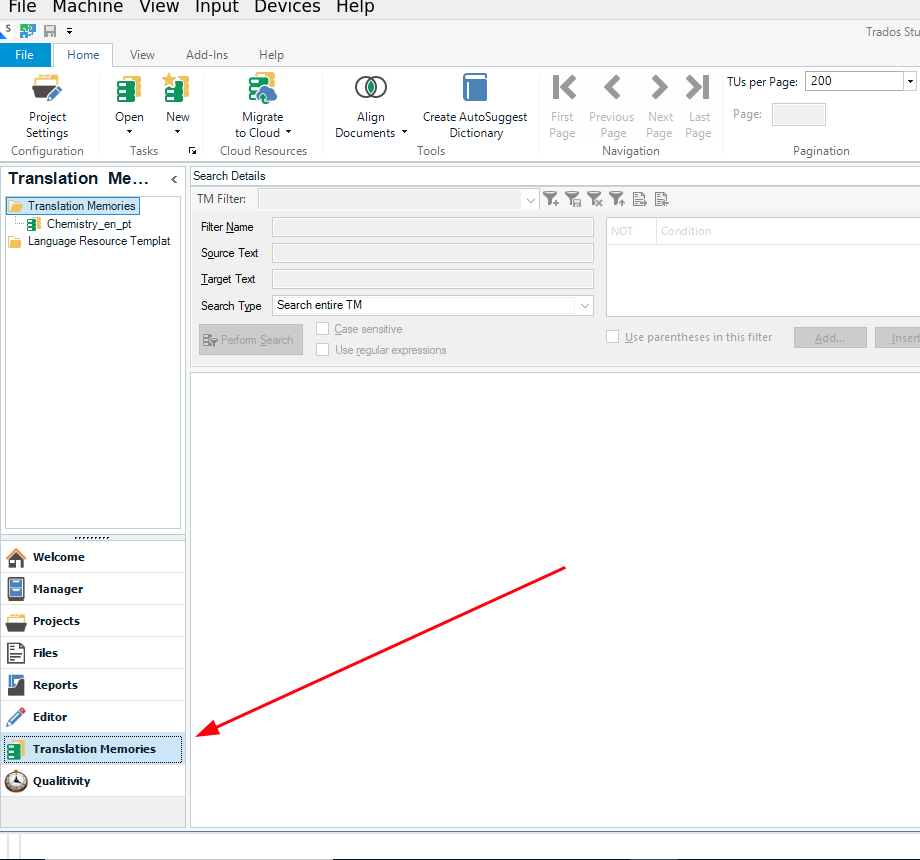
Task: Go to Last Page navigation icon
Action: [698, 87]
